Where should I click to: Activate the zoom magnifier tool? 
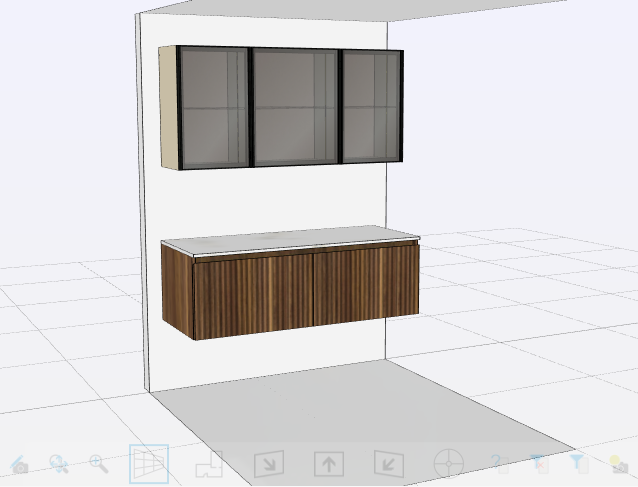point(98,463)
